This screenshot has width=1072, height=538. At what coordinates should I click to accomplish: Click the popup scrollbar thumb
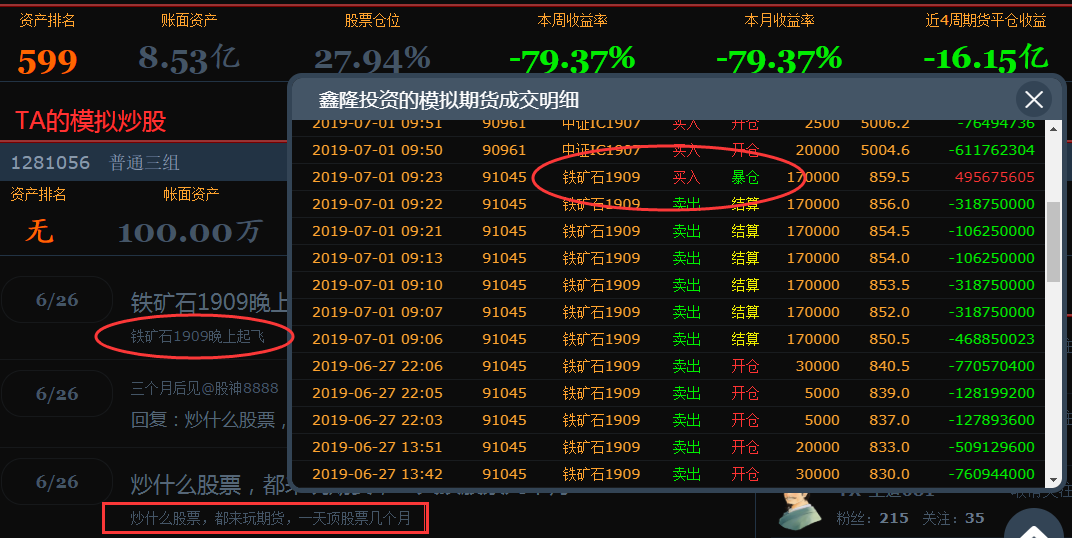pos(1054,242)
